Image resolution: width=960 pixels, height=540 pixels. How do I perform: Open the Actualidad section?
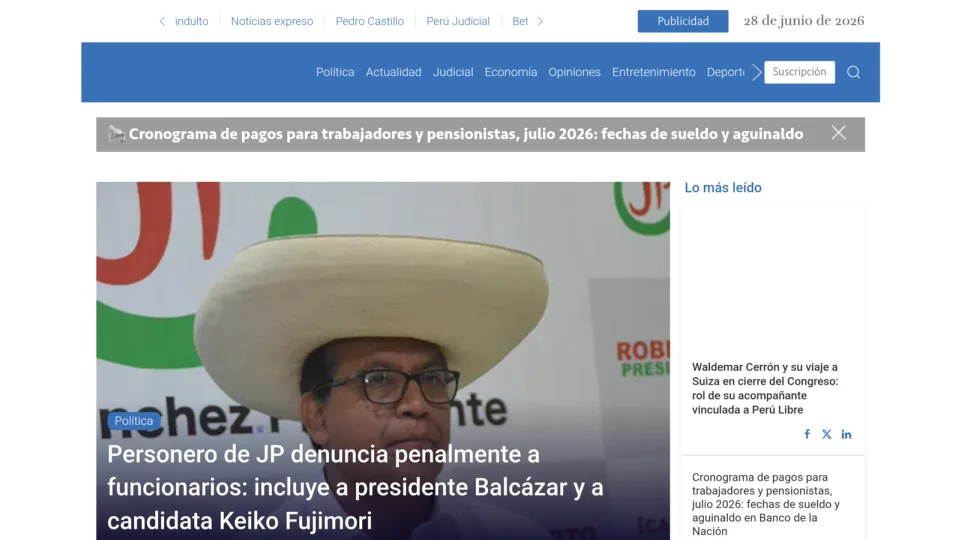pyautogui.click(x=394, y=72)
